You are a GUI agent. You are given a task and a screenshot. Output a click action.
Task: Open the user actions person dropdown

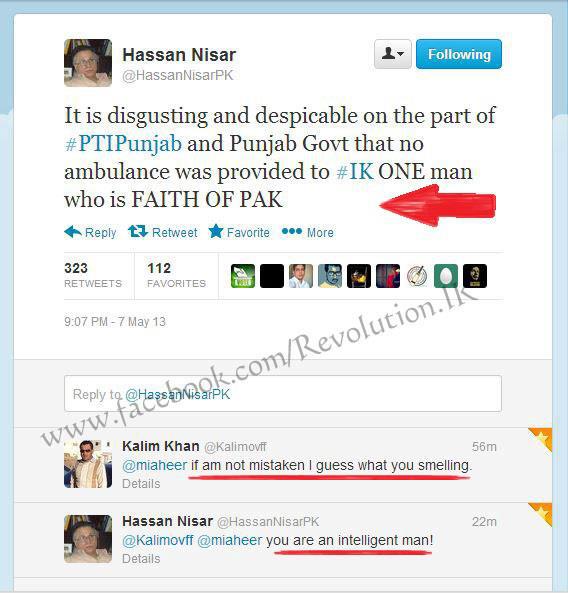click(x=393, y=54)
